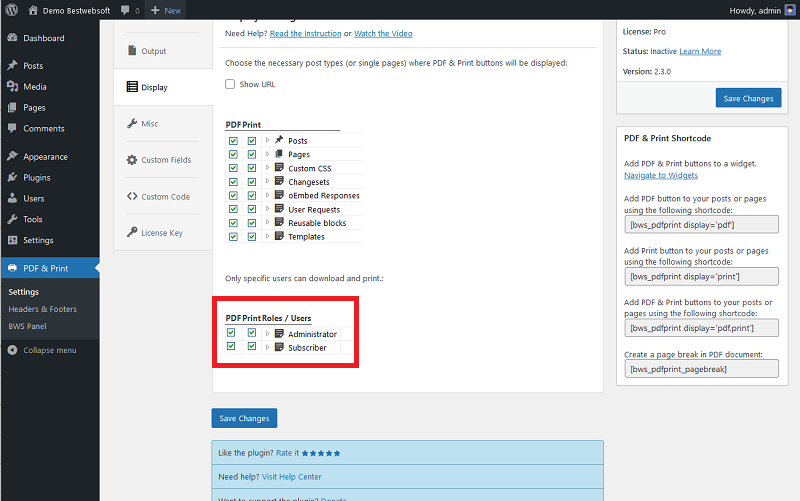Uncheck the first checkbox for Posts row
800x501 pixels.
click(233, 141)
